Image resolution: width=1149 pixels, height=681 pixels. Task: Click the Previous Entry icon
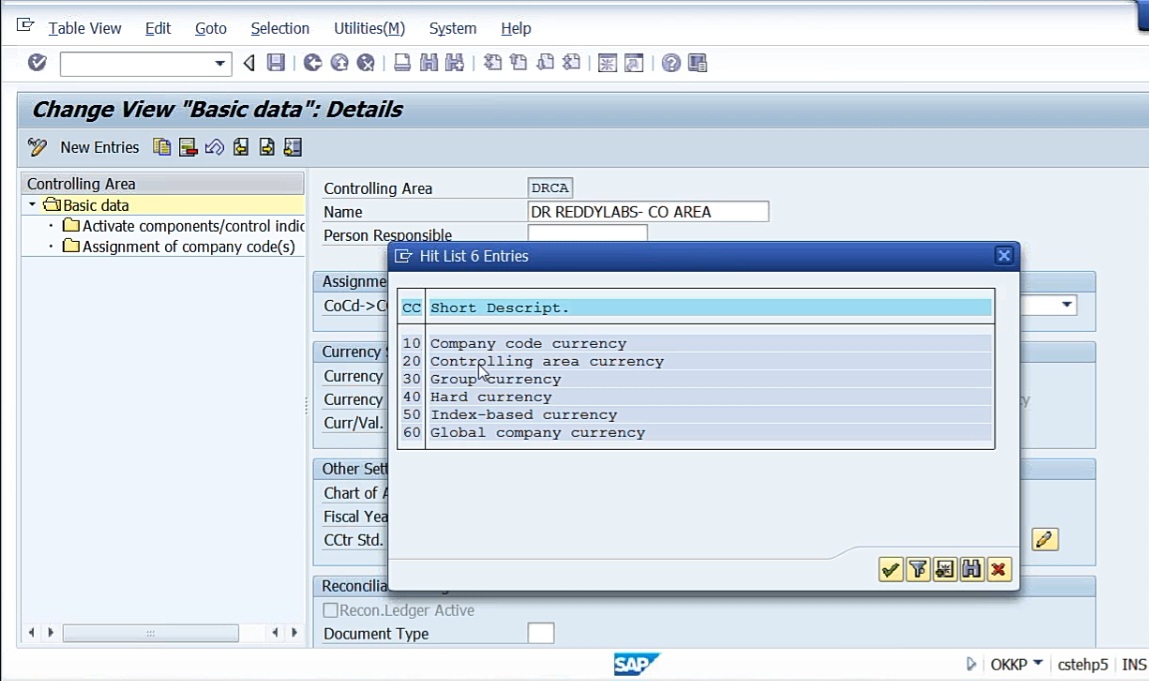click(240, 147)
